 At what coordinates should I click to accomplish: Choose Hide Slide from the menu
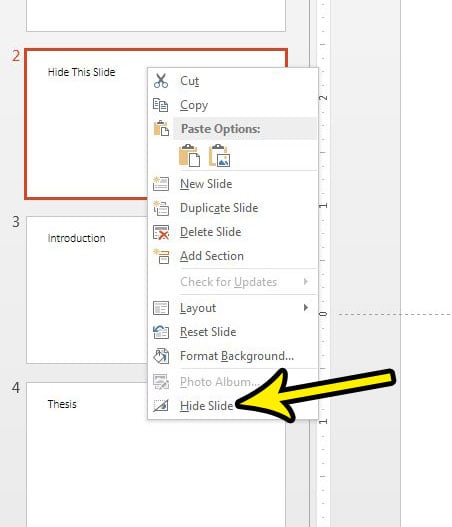coord(233,406)
